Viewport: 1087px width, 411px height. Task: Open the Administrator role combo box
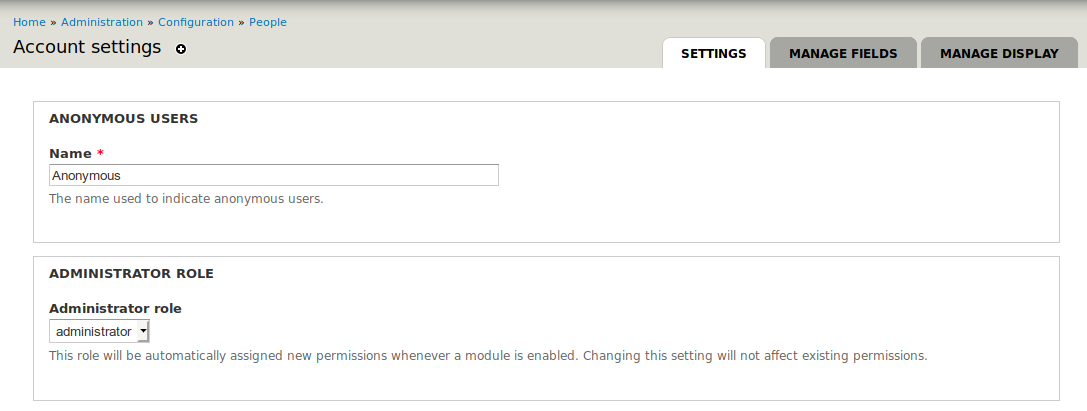[99, 331]
